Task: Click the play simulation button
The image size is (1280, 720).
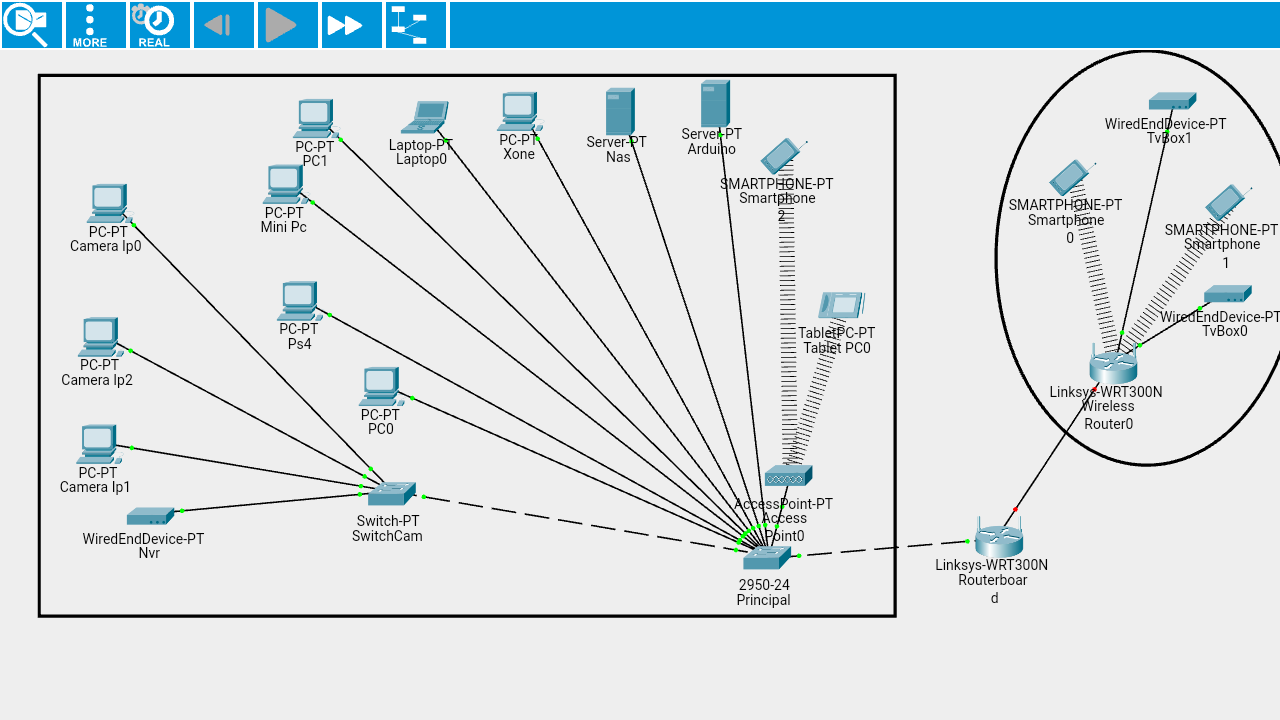Action: coord(288,25)
